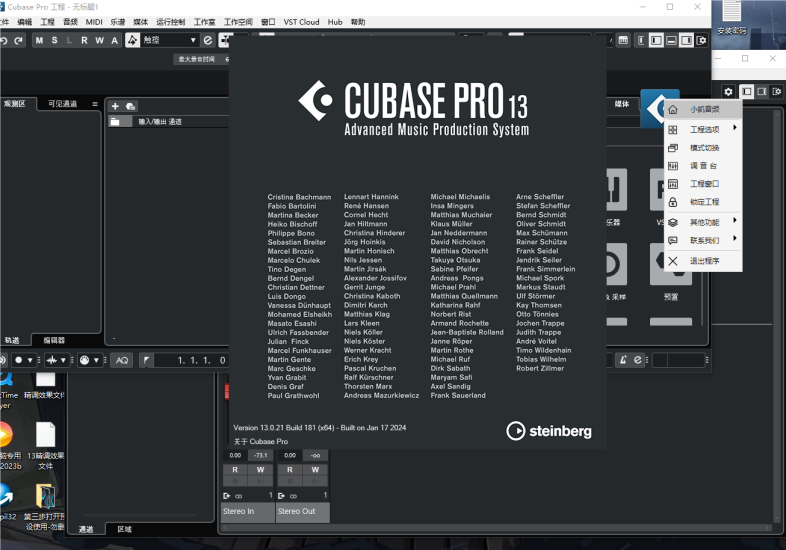The image size is (786, 550).
Task: Select 退出程序 in the popup menu
Action: click(x=703, y=261)
